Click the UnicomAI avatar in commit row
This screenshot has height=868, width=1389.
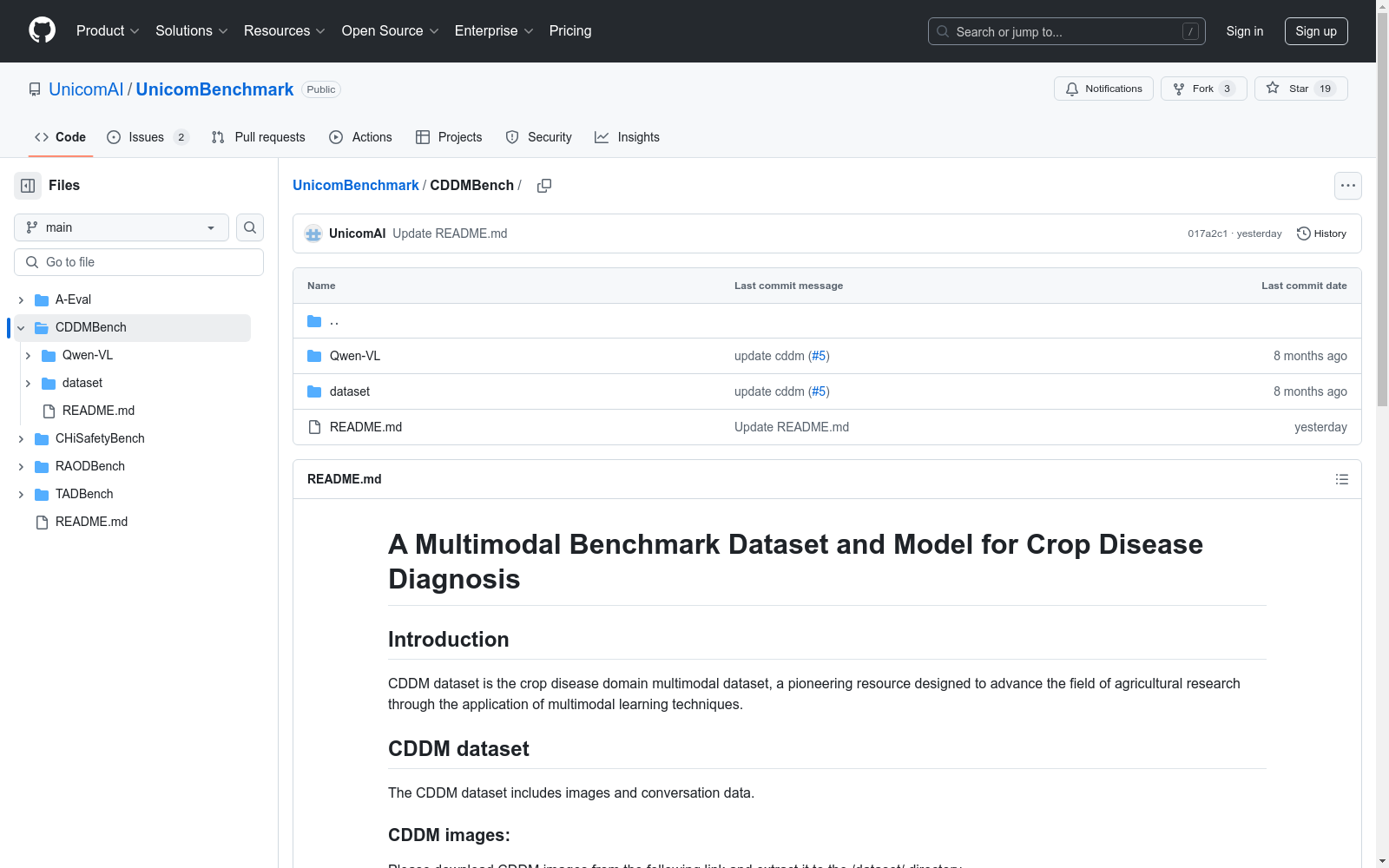(x=313, y=233)
